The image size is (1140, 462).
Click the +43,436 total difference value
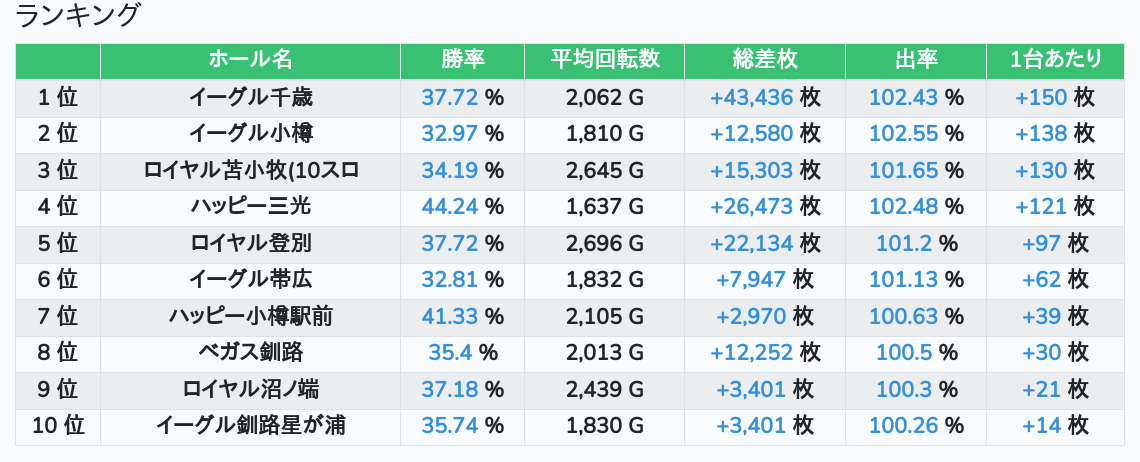[x=752, y=97]
